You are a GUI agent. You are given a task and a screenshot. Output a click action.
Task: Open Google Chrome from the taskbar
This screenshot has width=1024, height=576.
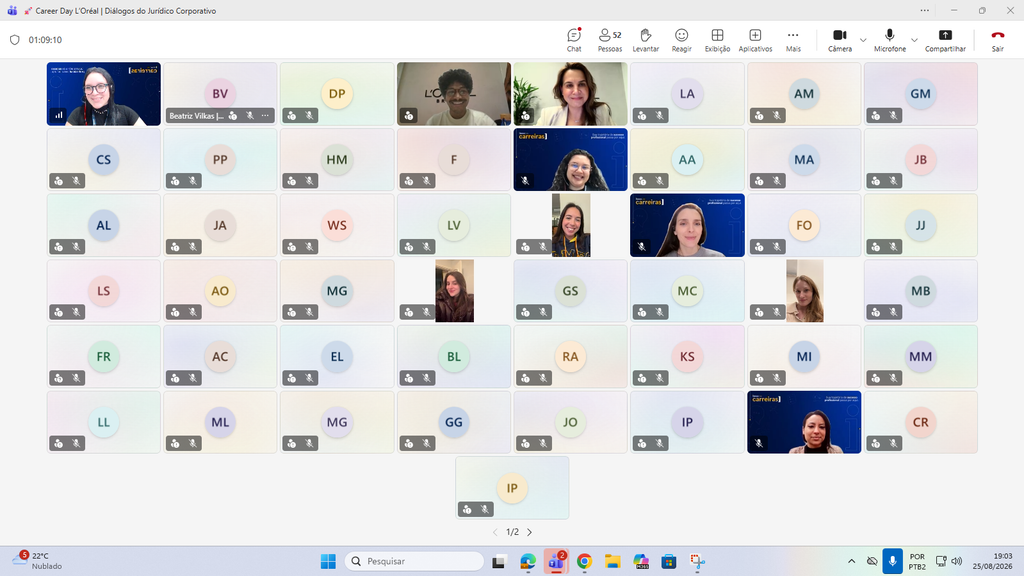(584, 561)
